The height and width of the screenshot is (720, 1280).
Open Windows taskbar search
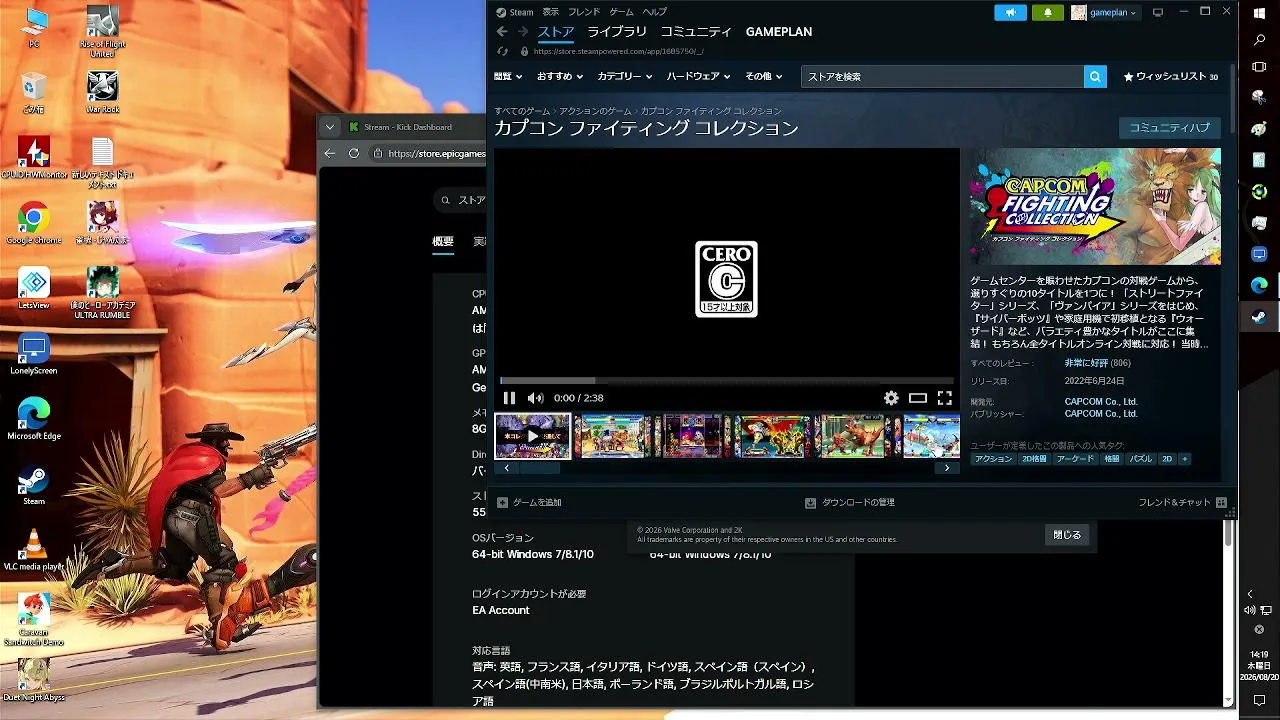(x=1259, y=40)
